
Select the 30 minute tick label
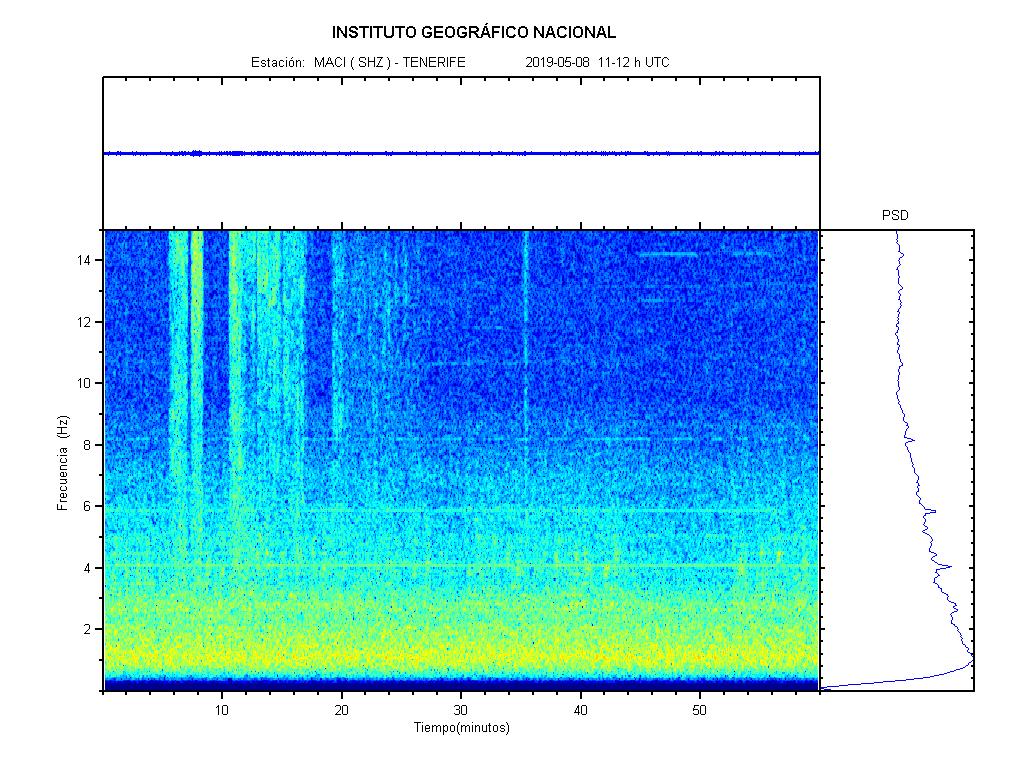pyautogui.click(x=461, y=710)
